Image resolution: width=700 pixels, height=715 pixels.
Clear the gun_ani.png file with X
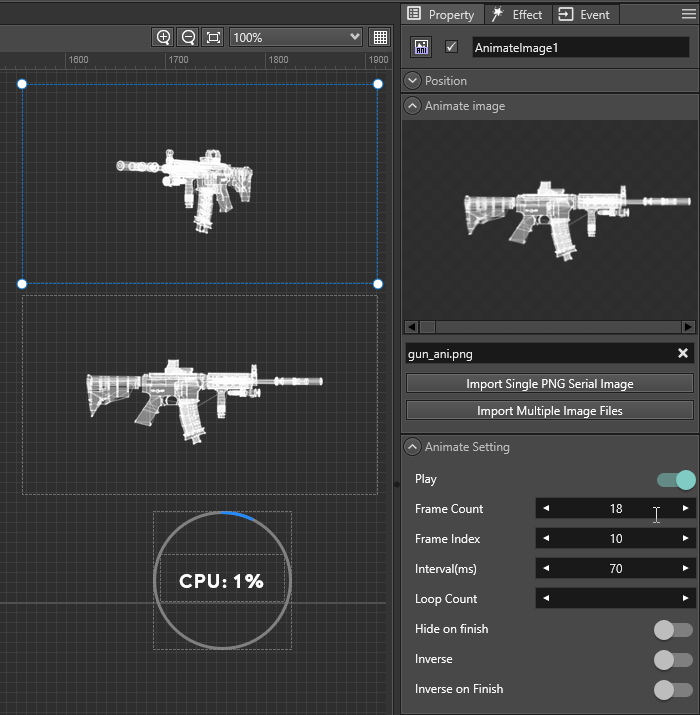point(683,353)
